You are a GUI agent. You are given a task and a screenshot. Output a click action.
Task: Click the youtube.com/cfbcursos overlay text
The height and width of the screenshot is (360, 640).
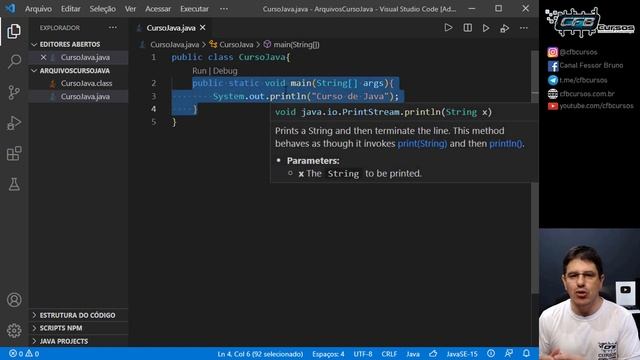pyautogui.click(x=596, y=106)
